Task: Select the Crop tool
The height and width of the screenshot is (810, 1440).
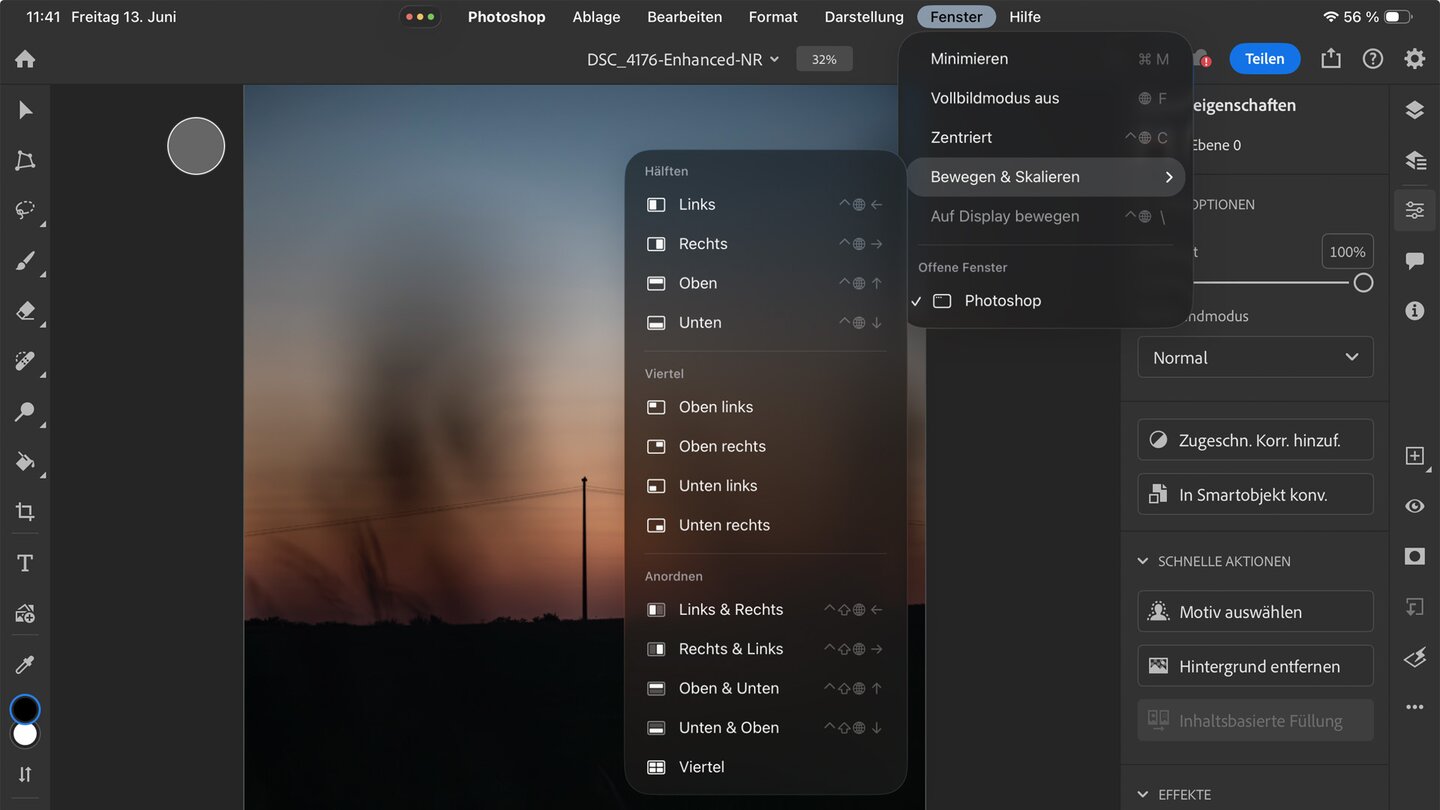Action: 25,512
